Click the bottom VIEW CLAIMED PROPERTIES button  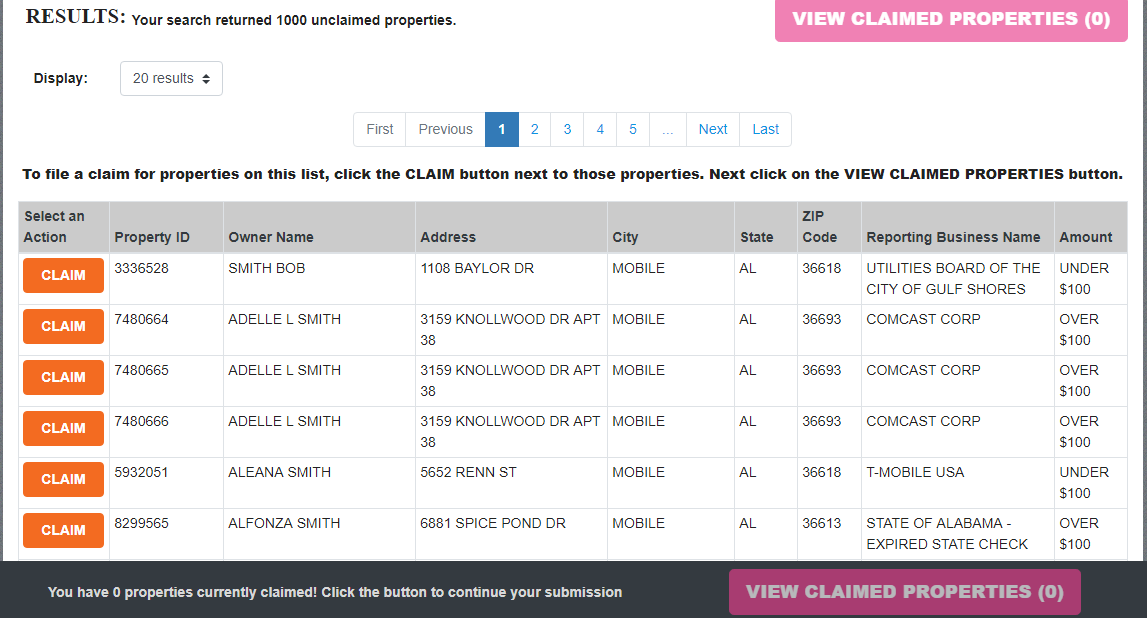pyautogui.click(x=904, y=591)
